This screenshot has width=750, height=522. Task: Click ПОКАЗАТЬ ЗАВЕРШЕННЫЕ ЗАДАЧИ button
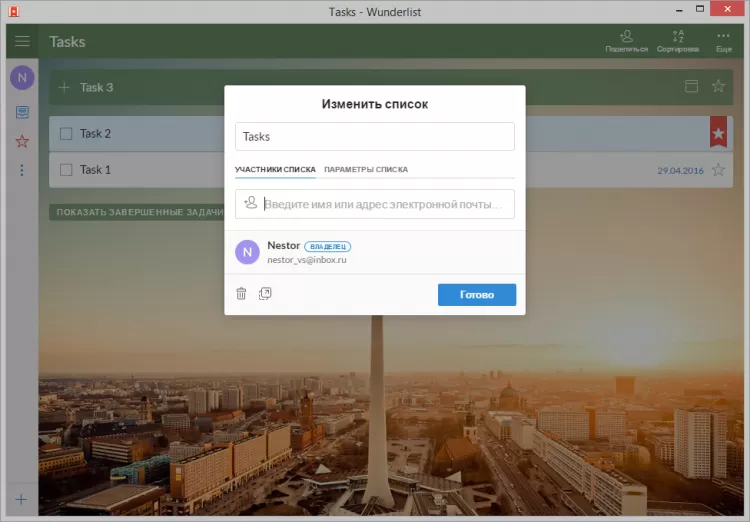(140, 212)
